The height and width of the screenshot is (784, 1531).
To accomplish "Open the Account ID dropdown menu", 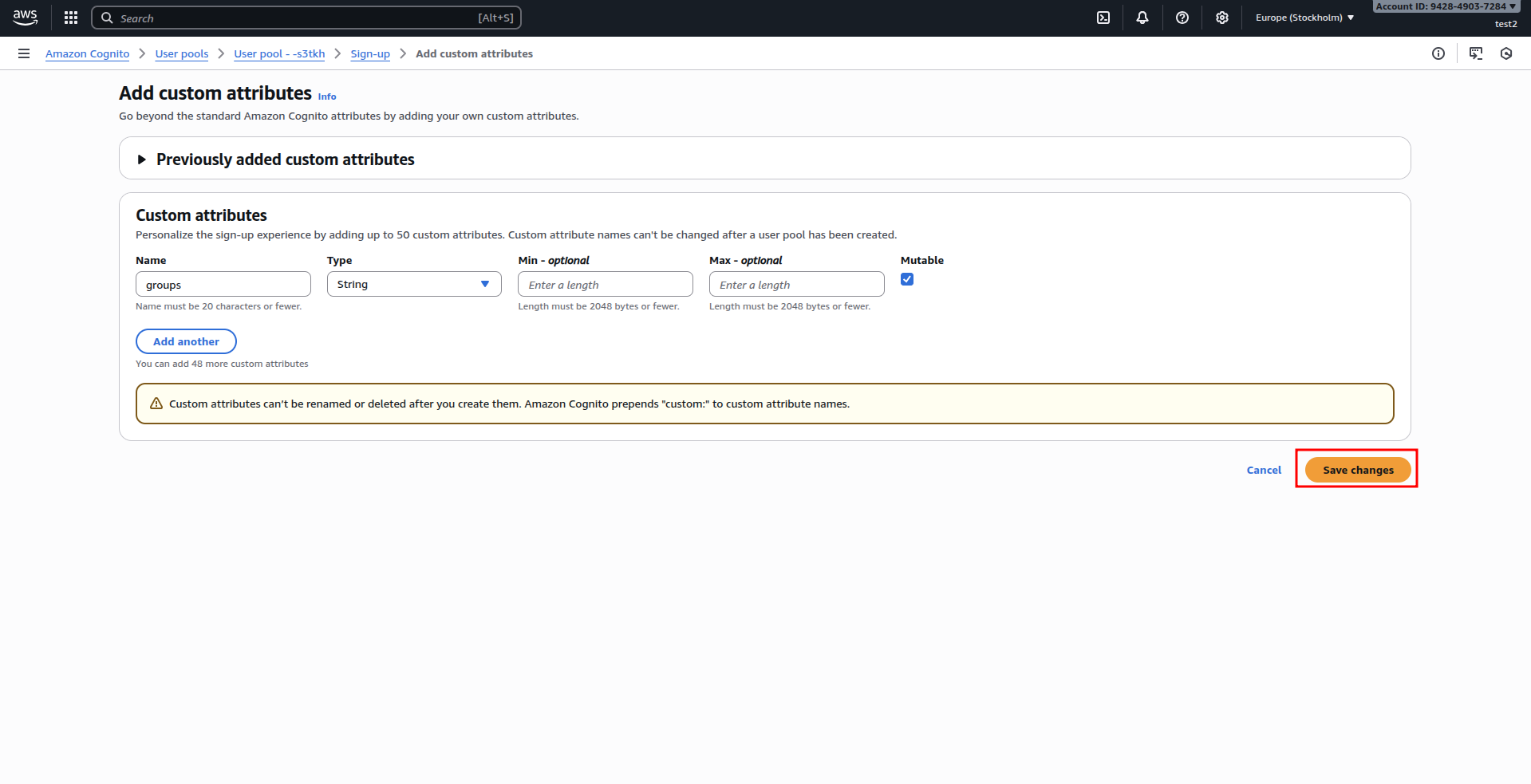I will click(x=1446, y=6).
